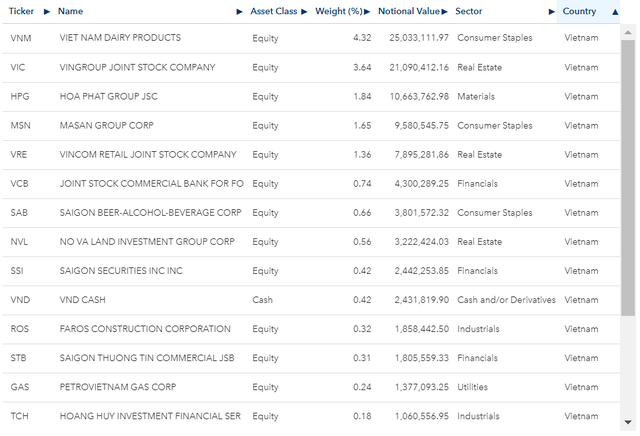Click the arrow icon beside Name header
The height and width of the screenshot is (436, 640).
240,12
